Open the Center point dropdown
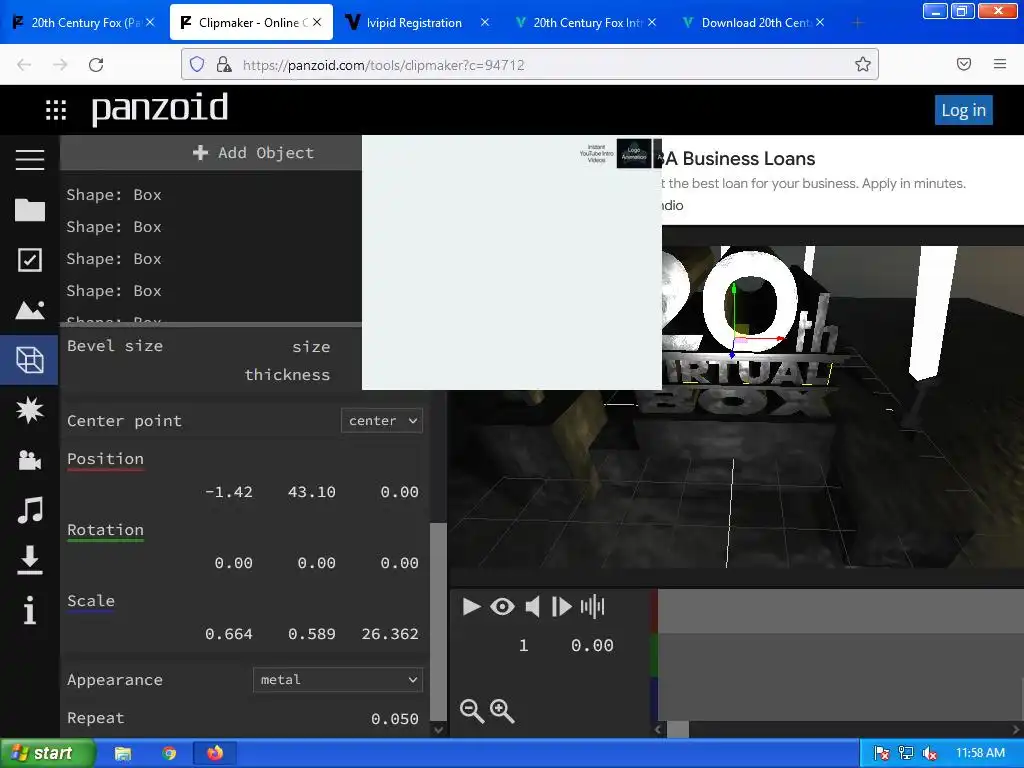 click(382, 421)
